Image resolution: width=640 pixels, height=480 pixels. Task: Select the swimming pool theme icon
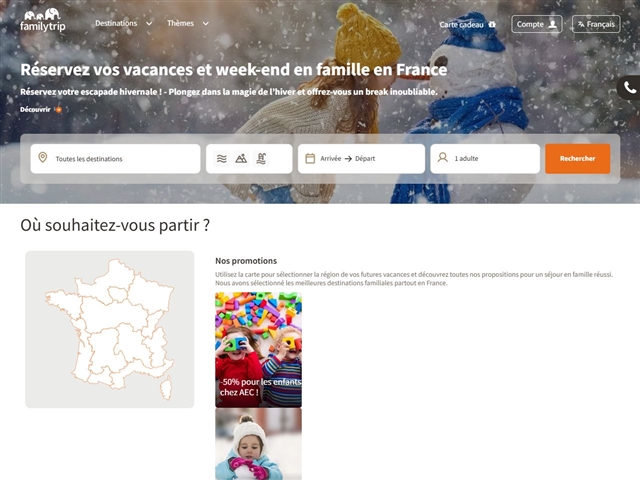(261, 158)
